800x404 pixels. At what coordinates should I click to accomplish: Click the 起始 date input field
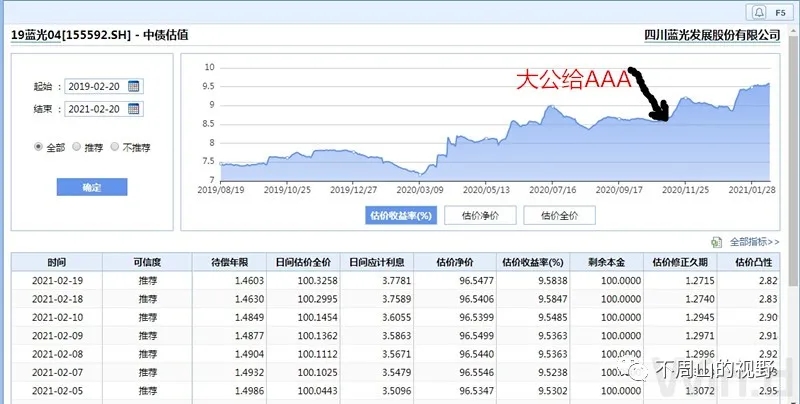coord(104,86)
